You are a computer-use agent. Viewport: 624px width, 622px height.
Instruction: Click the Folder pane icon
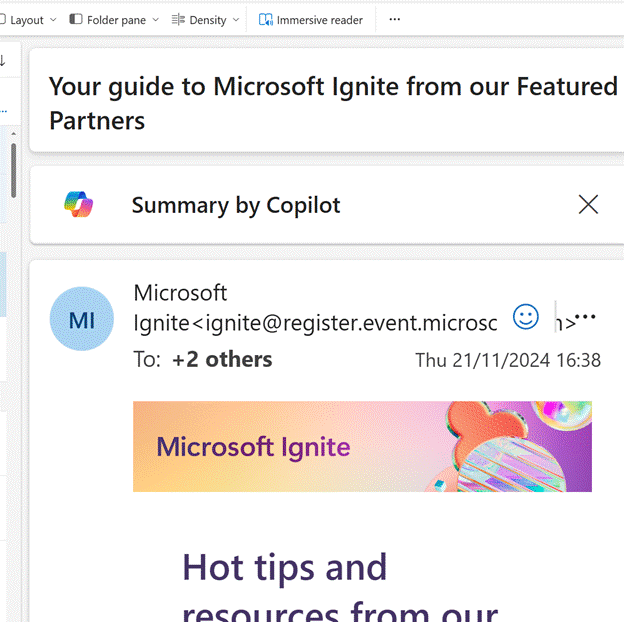click(x=76, y=19)
